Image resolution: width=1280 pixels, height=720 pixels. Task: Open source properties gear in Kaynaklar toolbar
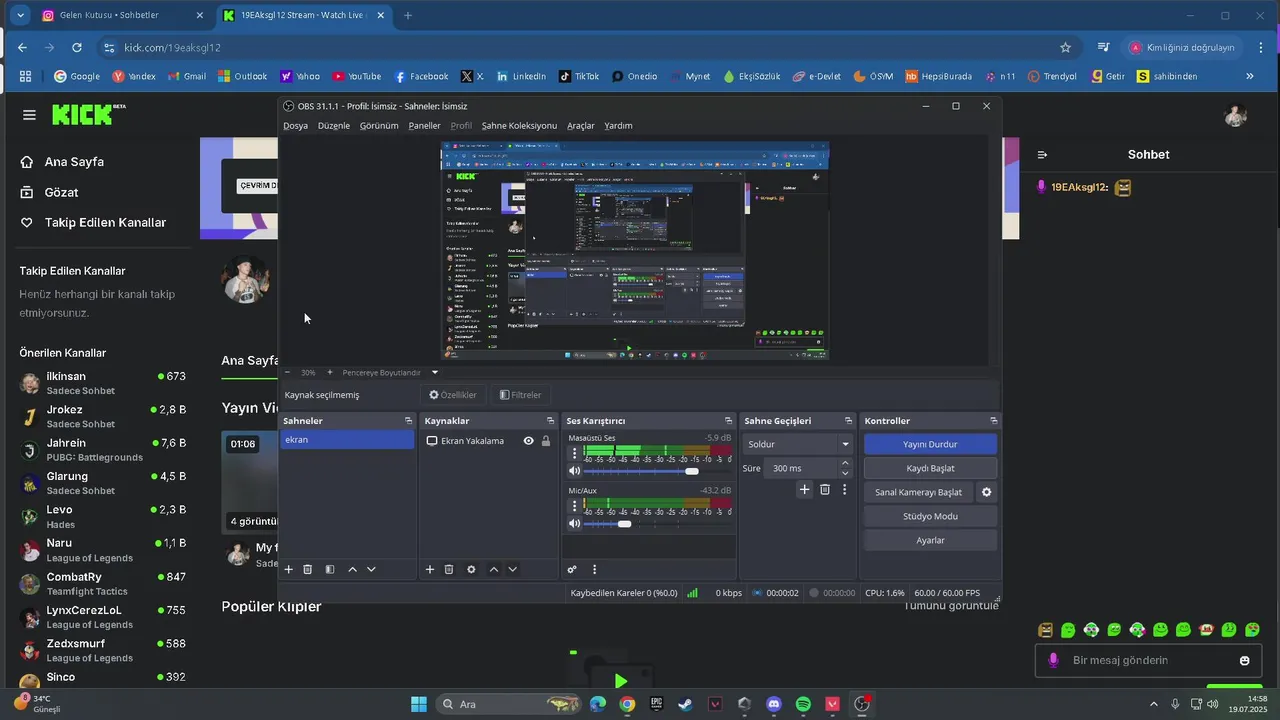[x=471, y=569]
